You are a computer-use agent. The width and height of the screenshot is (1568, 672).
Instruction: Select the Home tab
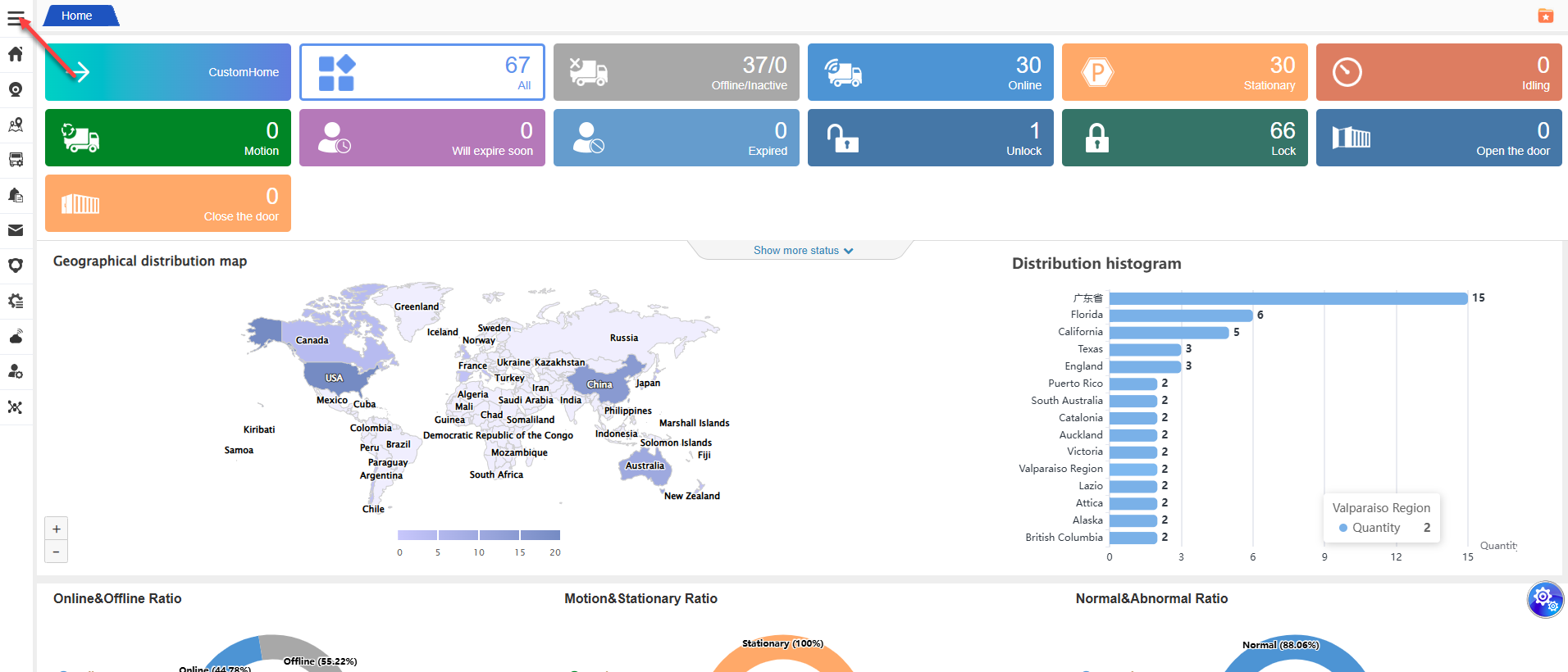pyautogui.click(x=77, y=16)
